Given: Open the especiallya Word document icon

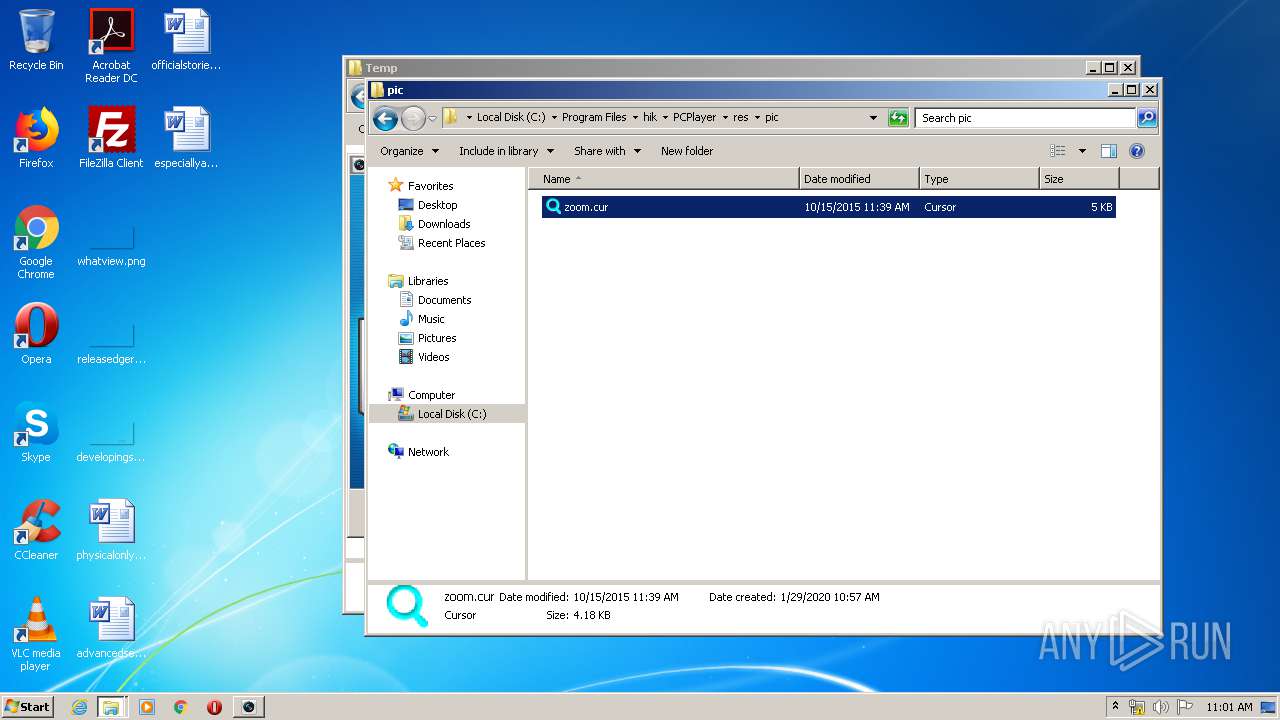Looking at the screenshot, I should (x=186, y=138).
